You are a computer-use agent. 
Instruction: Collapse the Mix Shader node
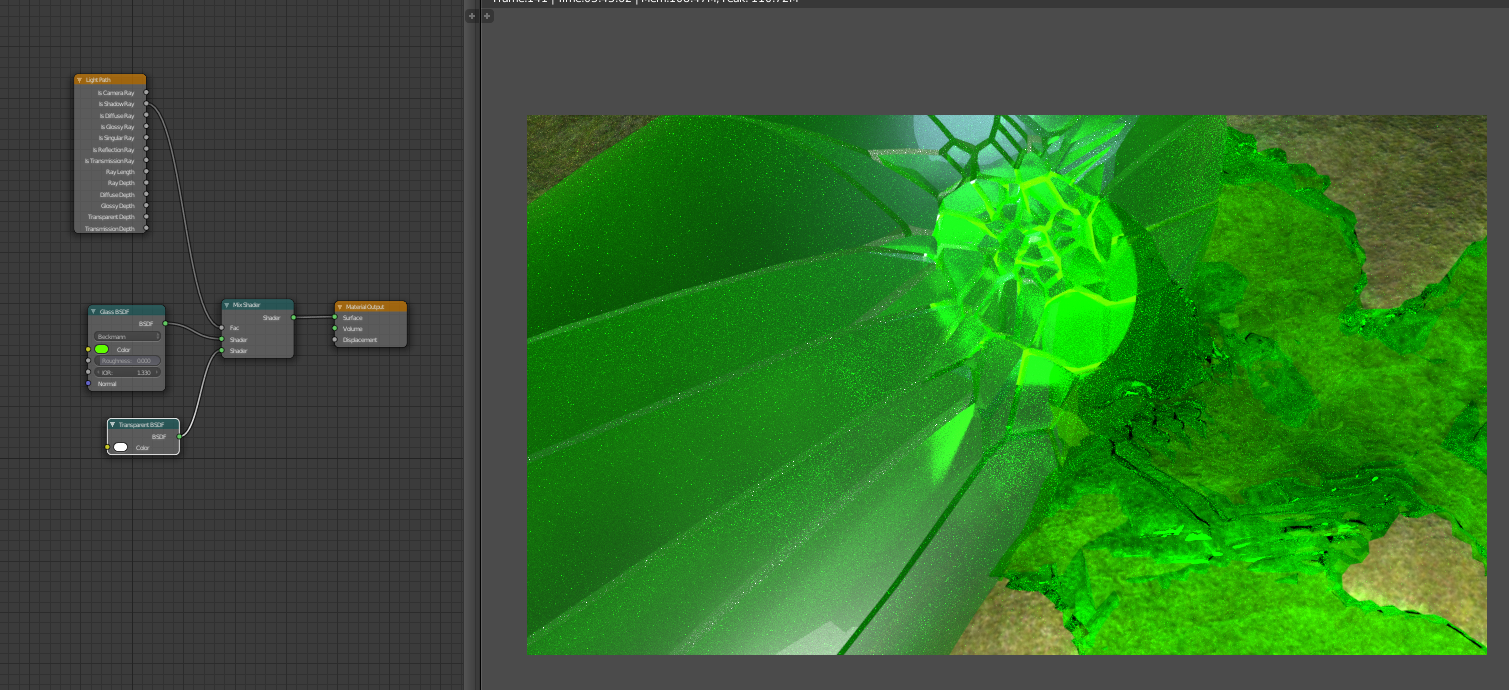226,305
